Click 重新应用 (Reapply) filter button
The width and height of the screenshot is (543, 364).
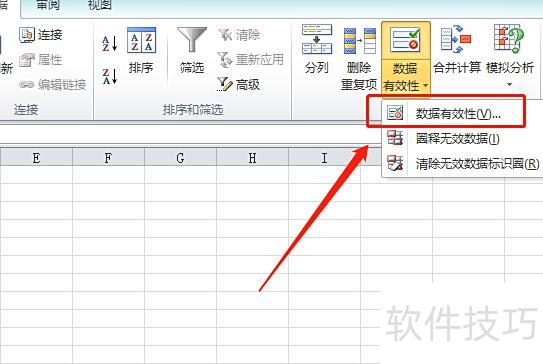(251, 60)
